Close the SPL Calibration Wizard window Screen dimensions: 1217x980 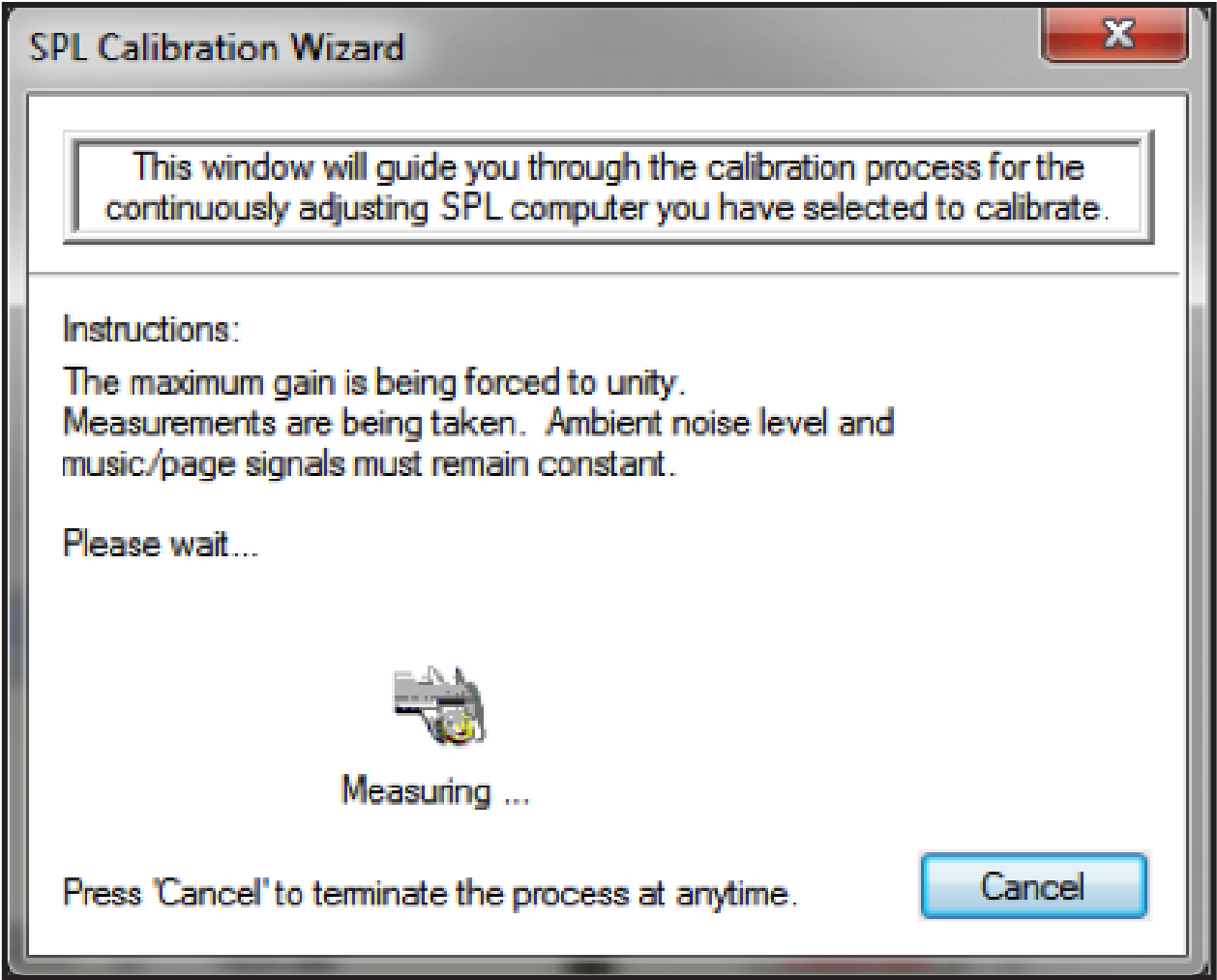pyautogui.click(x=1117, y=37)
